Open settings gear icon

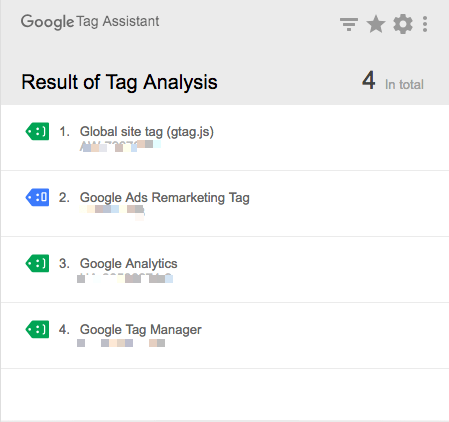pyautogui.click(x=403, y=24)
